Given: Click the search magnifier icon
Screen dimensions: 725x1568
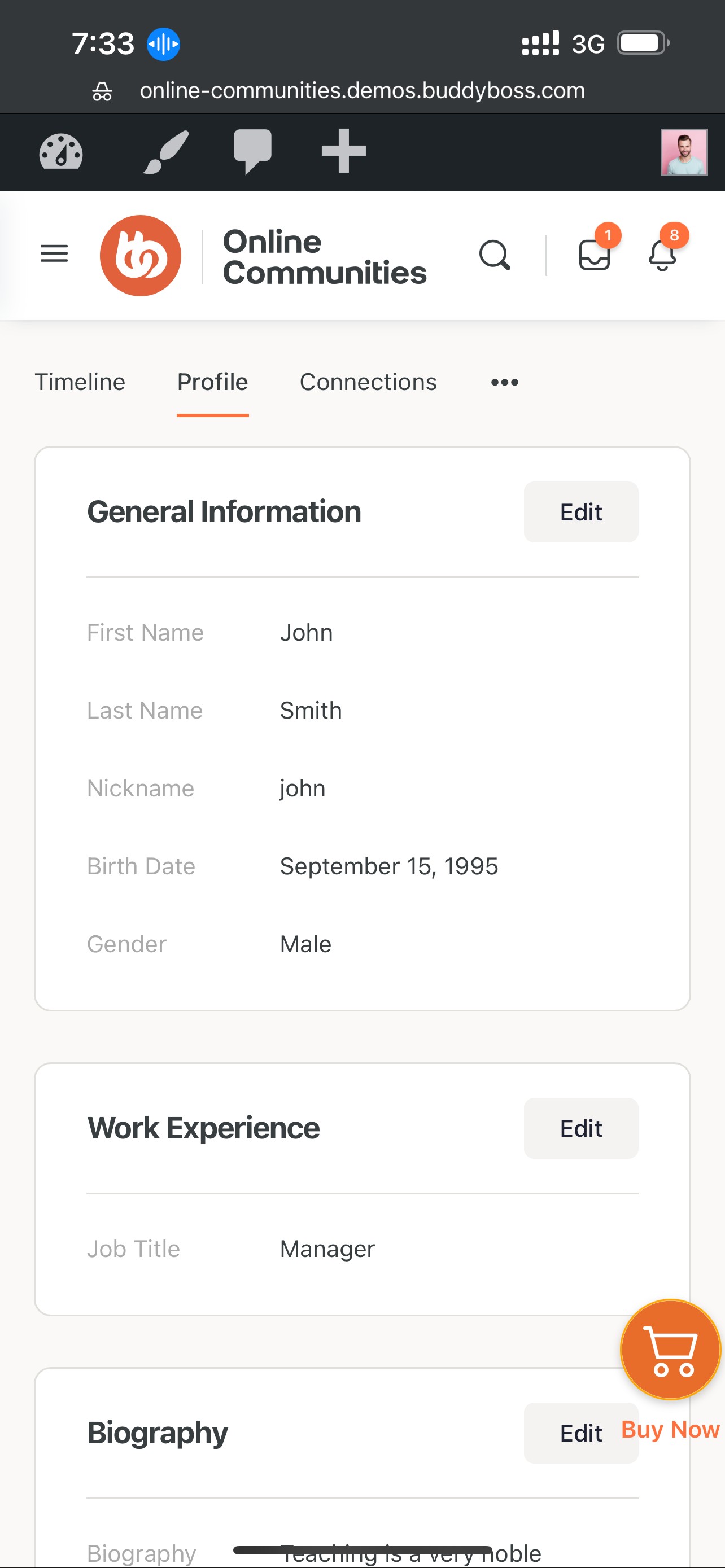Looking at the screenshot, I should (494, 255).
